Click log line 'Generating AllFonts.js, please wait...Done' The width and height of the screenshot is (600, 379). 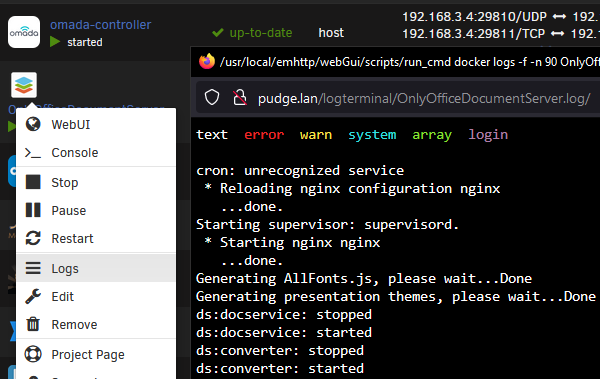(x=364, y=278)
